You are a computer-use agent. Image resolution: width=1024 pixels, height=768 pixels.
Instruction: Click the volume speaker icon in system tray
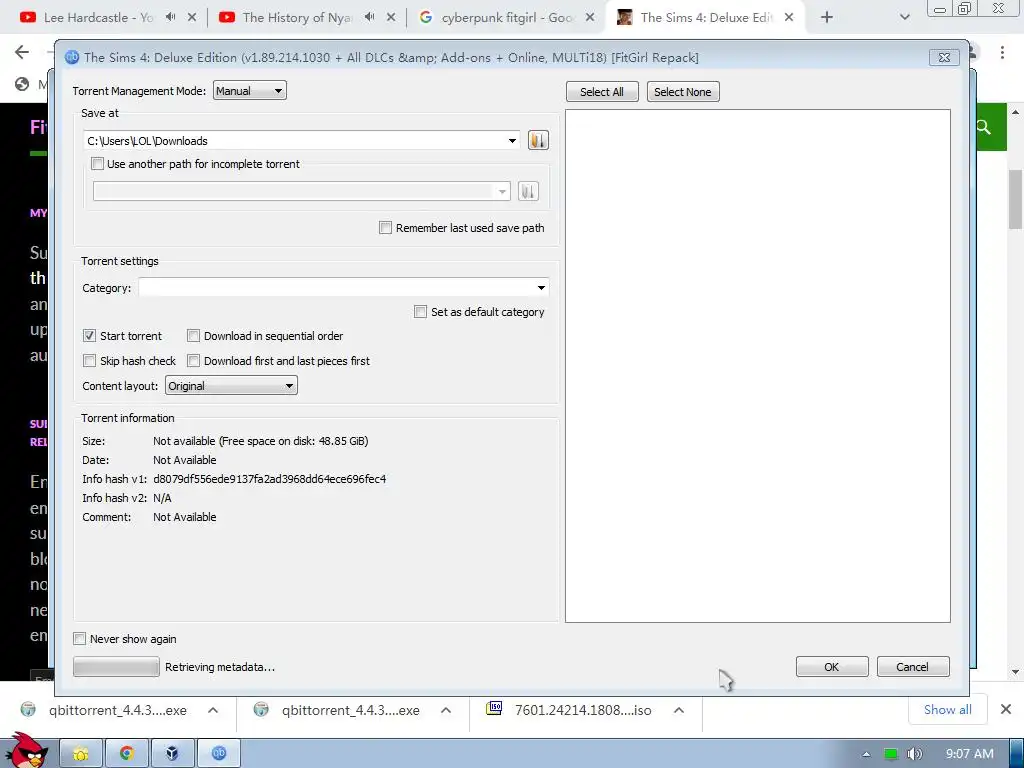point(914,754)
